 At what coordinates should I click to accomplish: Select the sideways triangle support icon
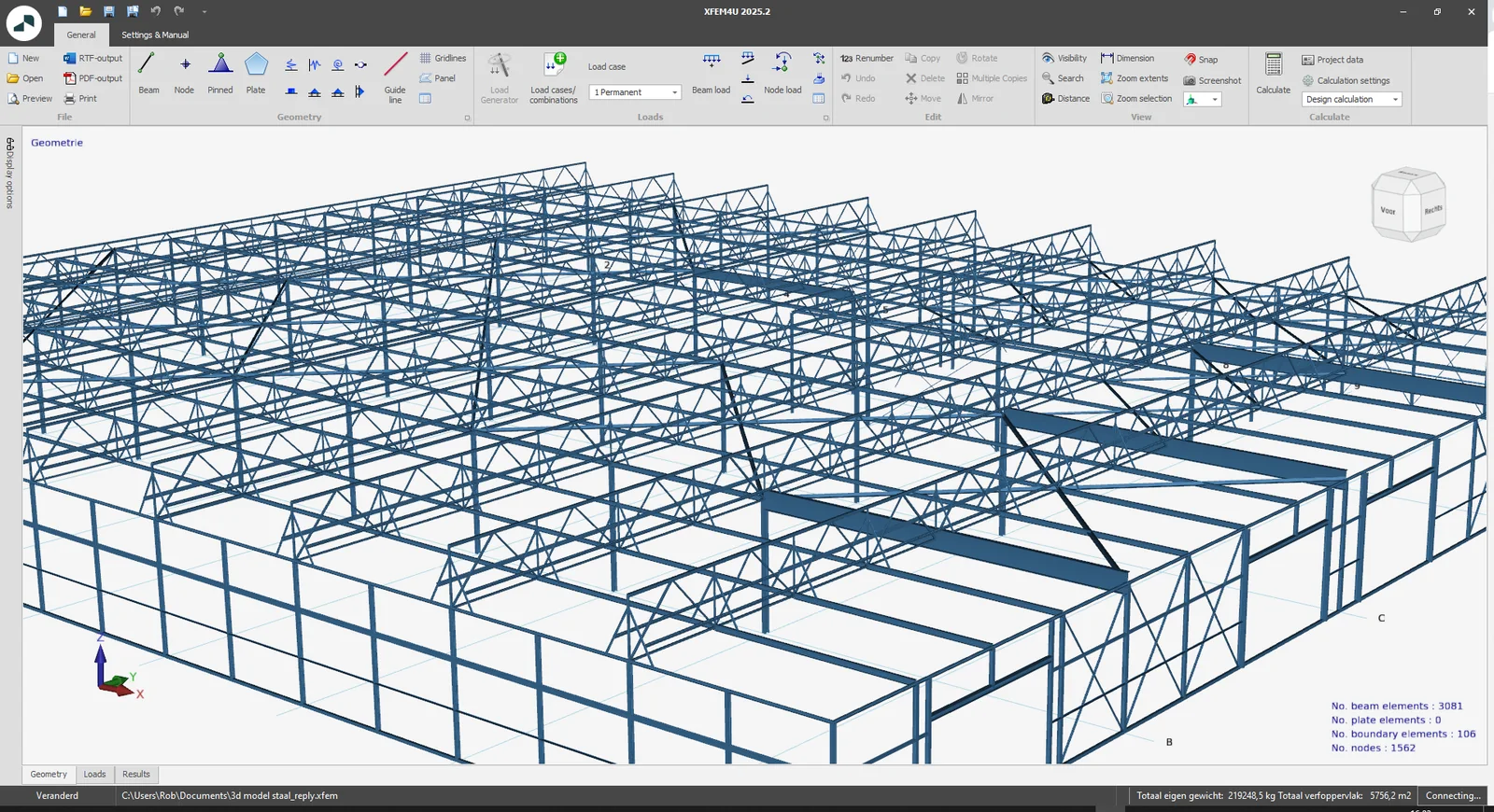(360, 91)
